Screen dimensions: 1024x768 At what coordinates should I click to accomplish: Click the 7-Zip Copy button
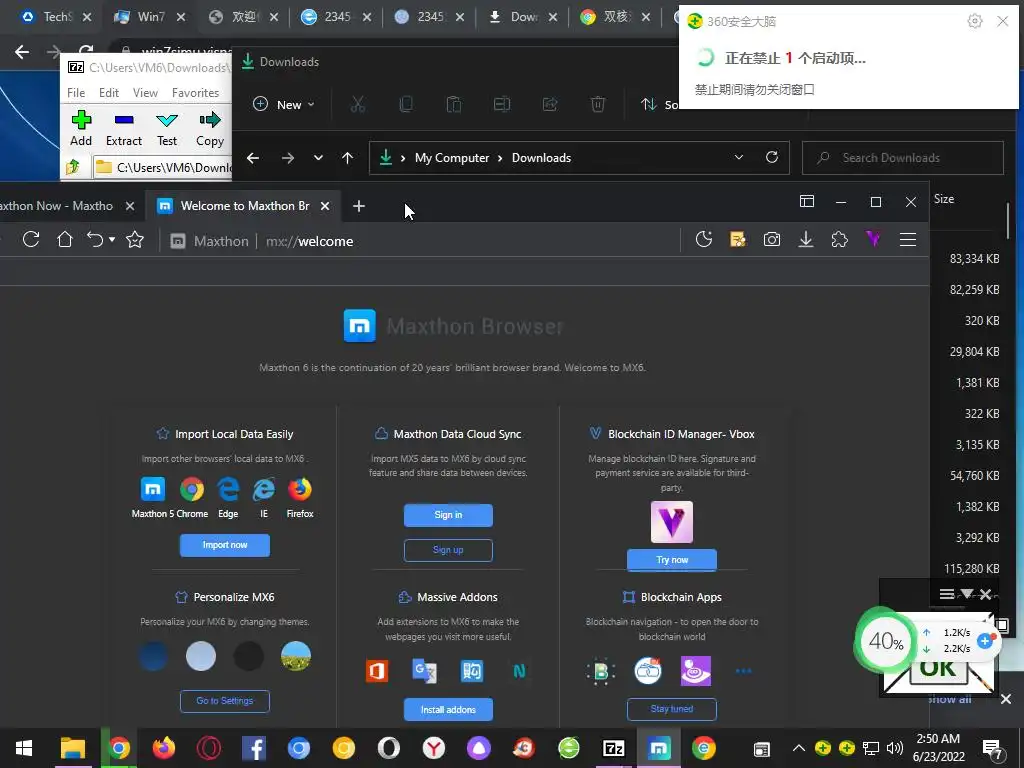coord(210,129)
